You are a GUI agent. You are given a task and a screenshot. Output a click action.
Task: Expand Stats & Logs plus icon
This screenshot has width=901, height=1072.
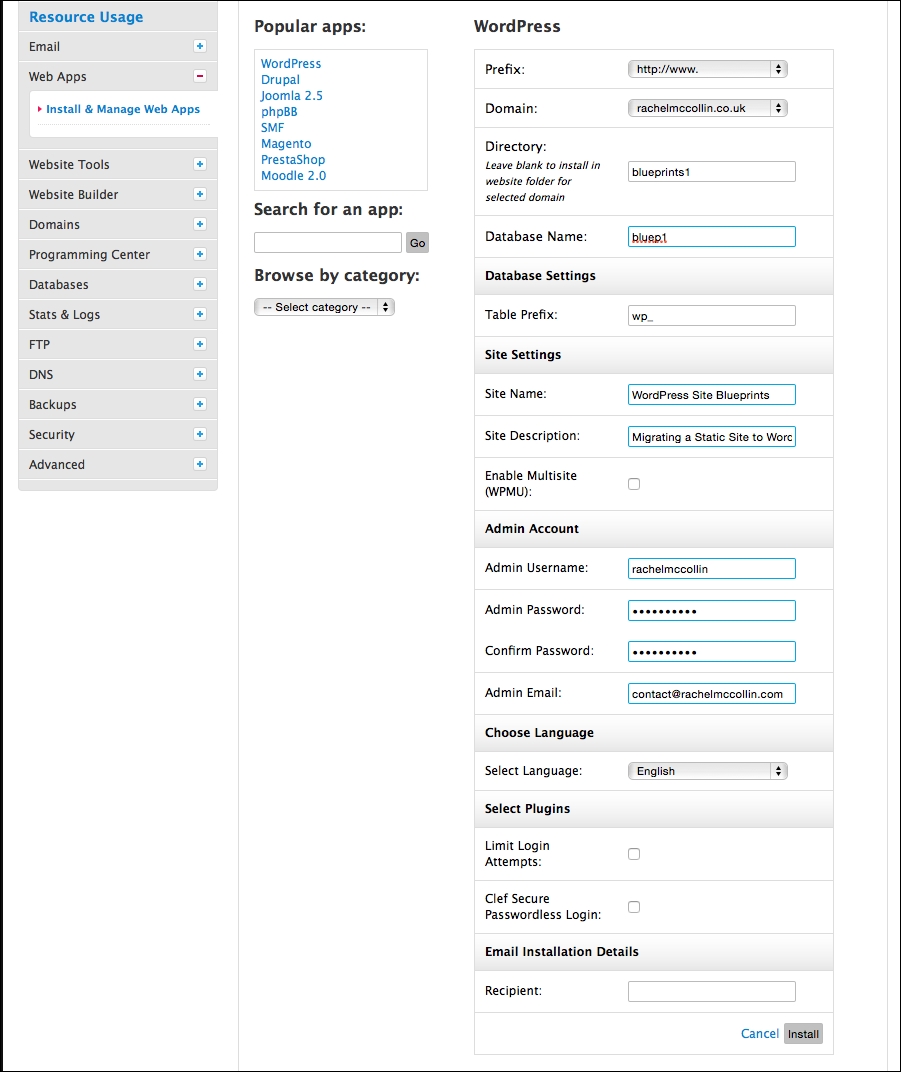pos(200,314)
